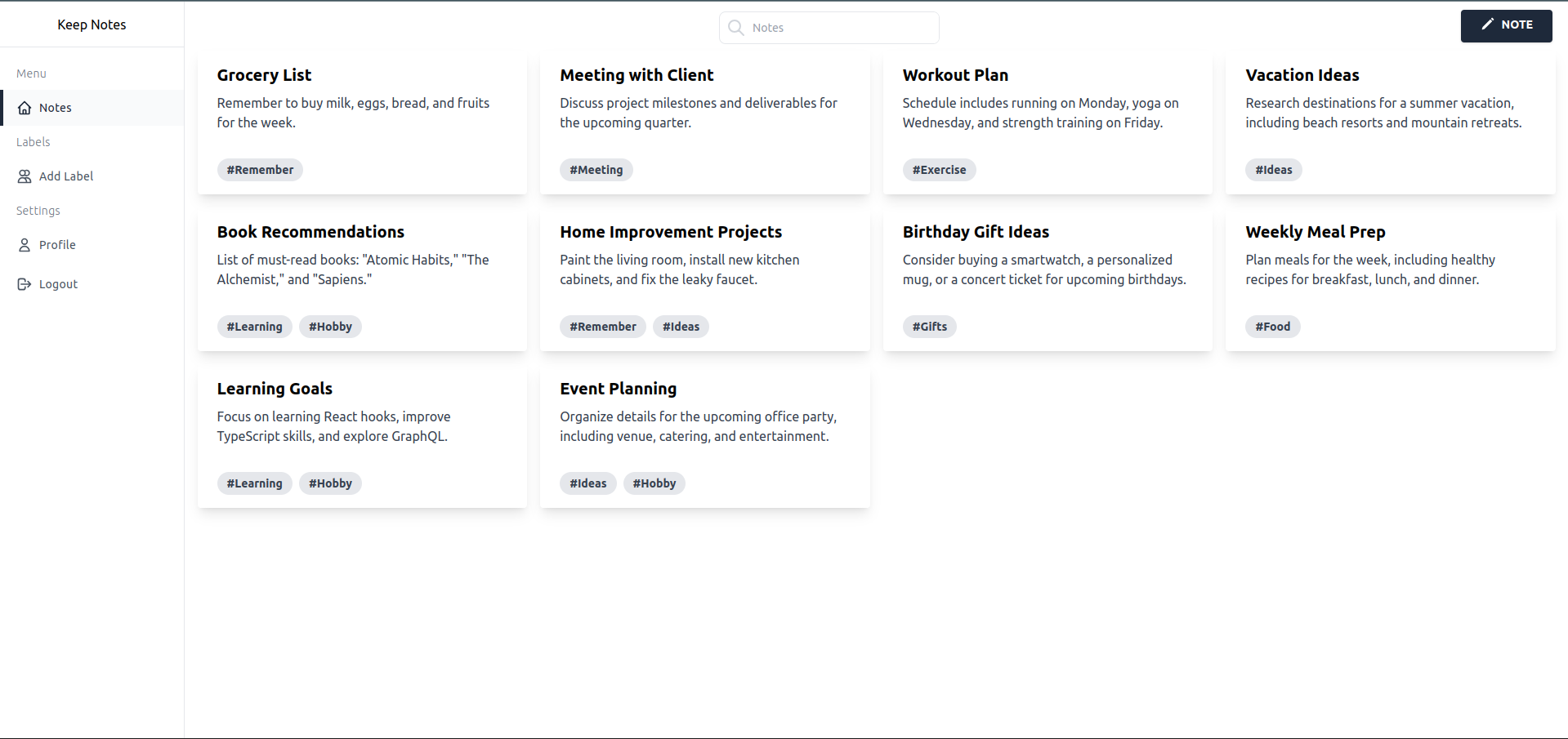Select the #Hobby tag on Event Planning

654,483
